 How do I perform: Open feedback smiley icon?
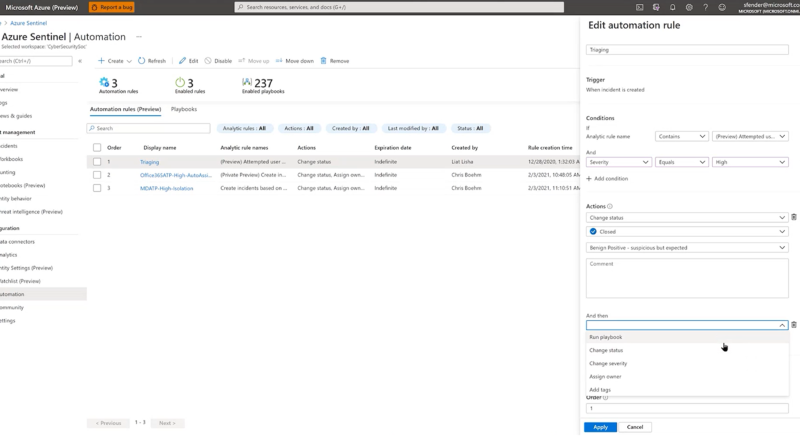coord(722,7)
